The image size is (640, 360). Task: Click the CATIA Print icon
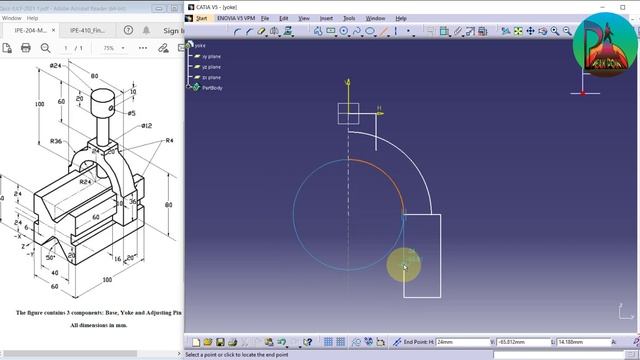(x=232, y=342)
